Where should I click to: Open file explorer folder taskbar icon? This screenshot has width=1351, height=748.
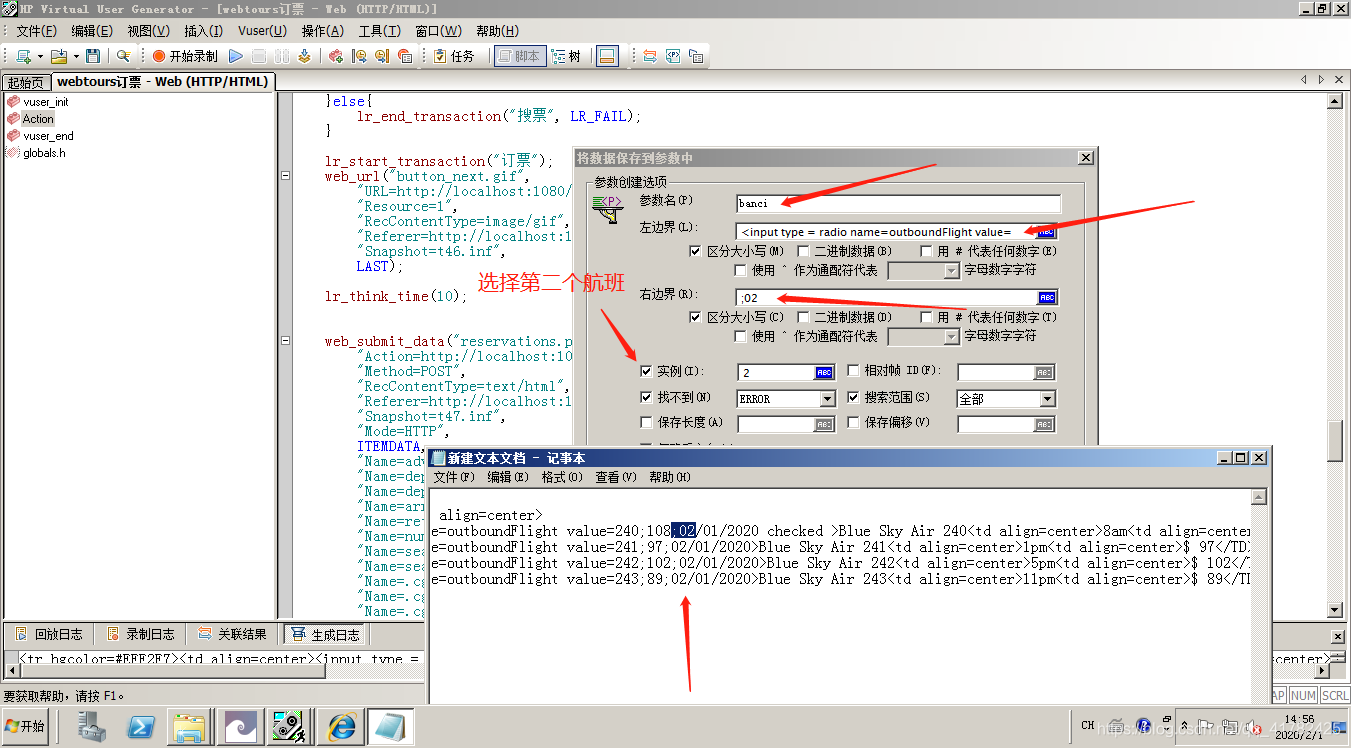point(189,726)
